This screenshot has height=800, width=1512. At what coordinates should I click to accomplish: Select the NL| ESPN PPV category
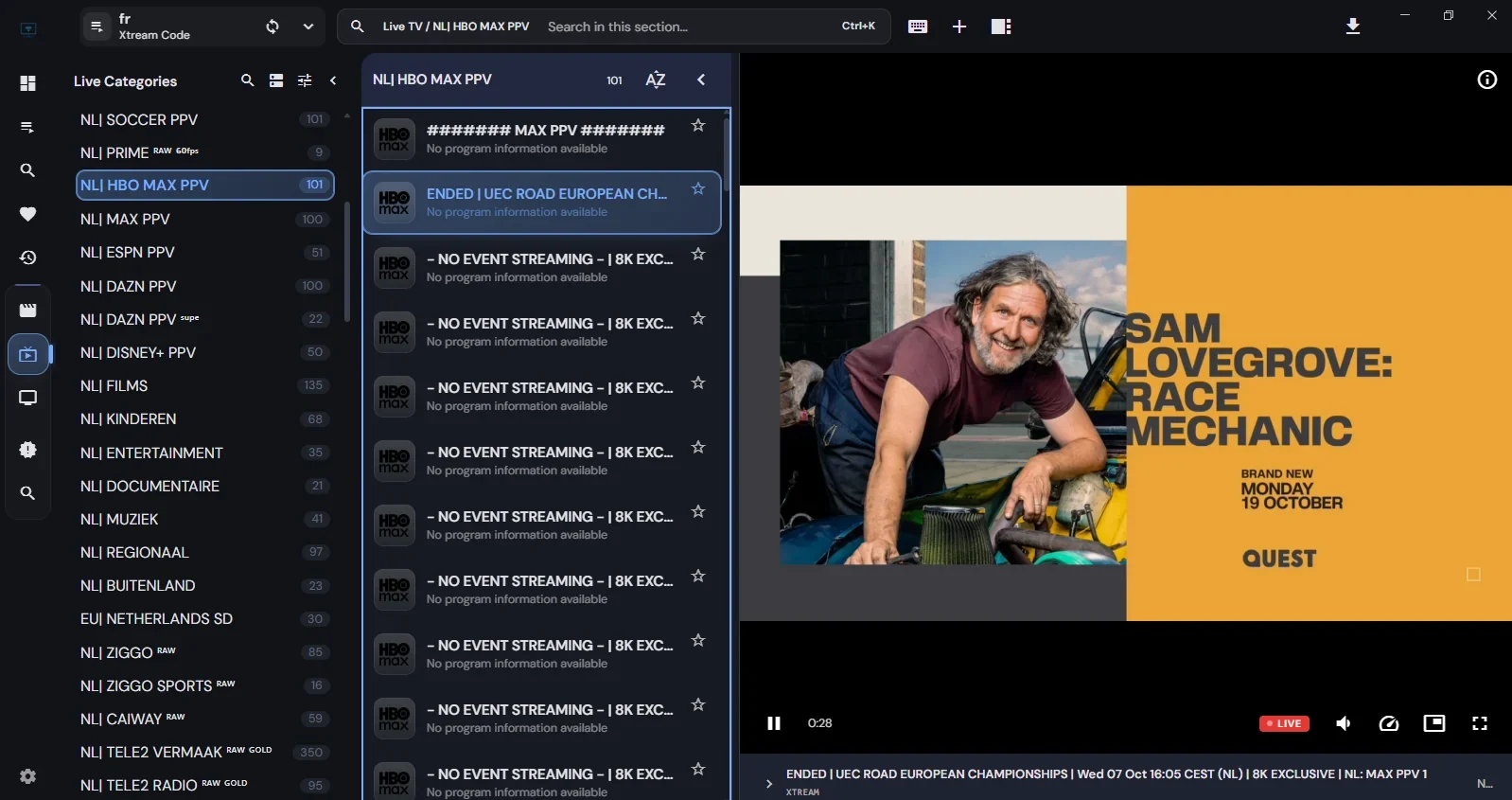[204, 252]
